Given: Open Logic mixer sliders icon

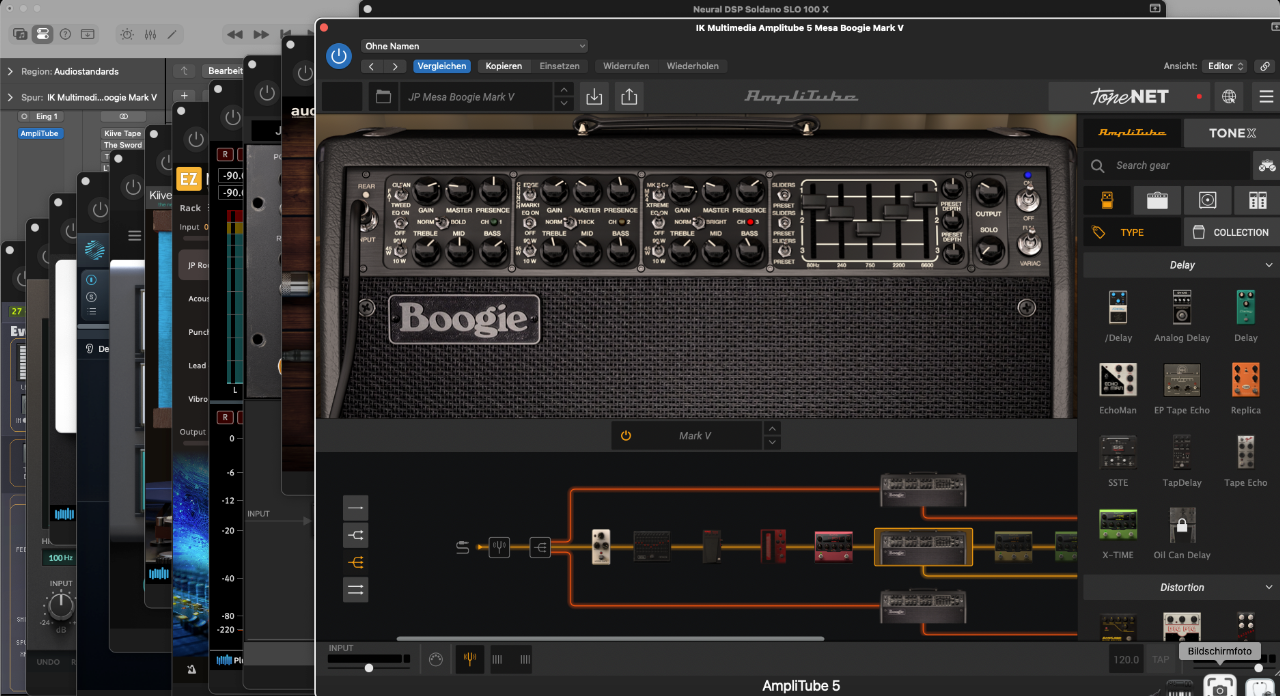Looking at the screenshot, I should (150, 34).
